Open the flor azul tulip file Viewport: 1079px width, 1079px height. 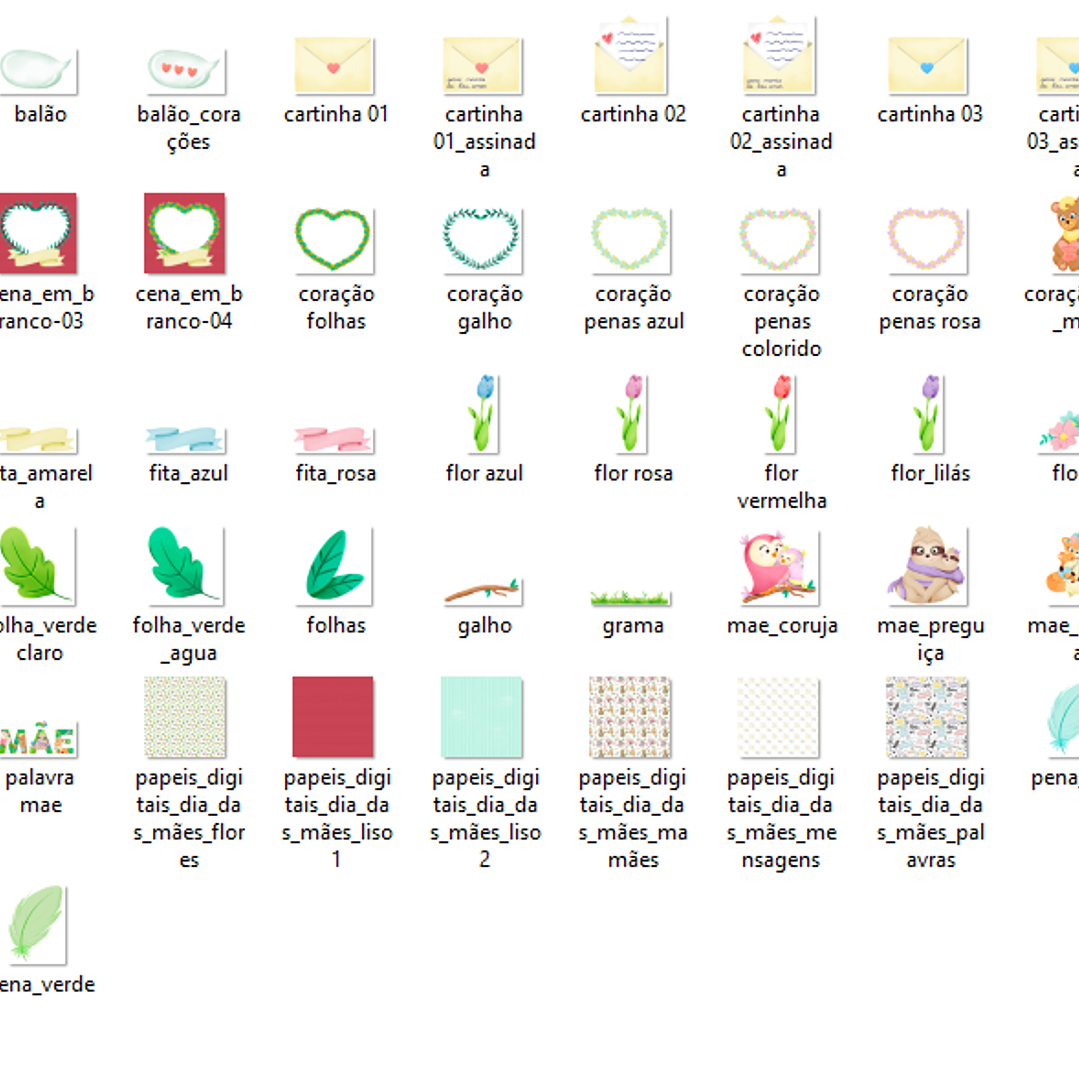click(x=484, y=413)
